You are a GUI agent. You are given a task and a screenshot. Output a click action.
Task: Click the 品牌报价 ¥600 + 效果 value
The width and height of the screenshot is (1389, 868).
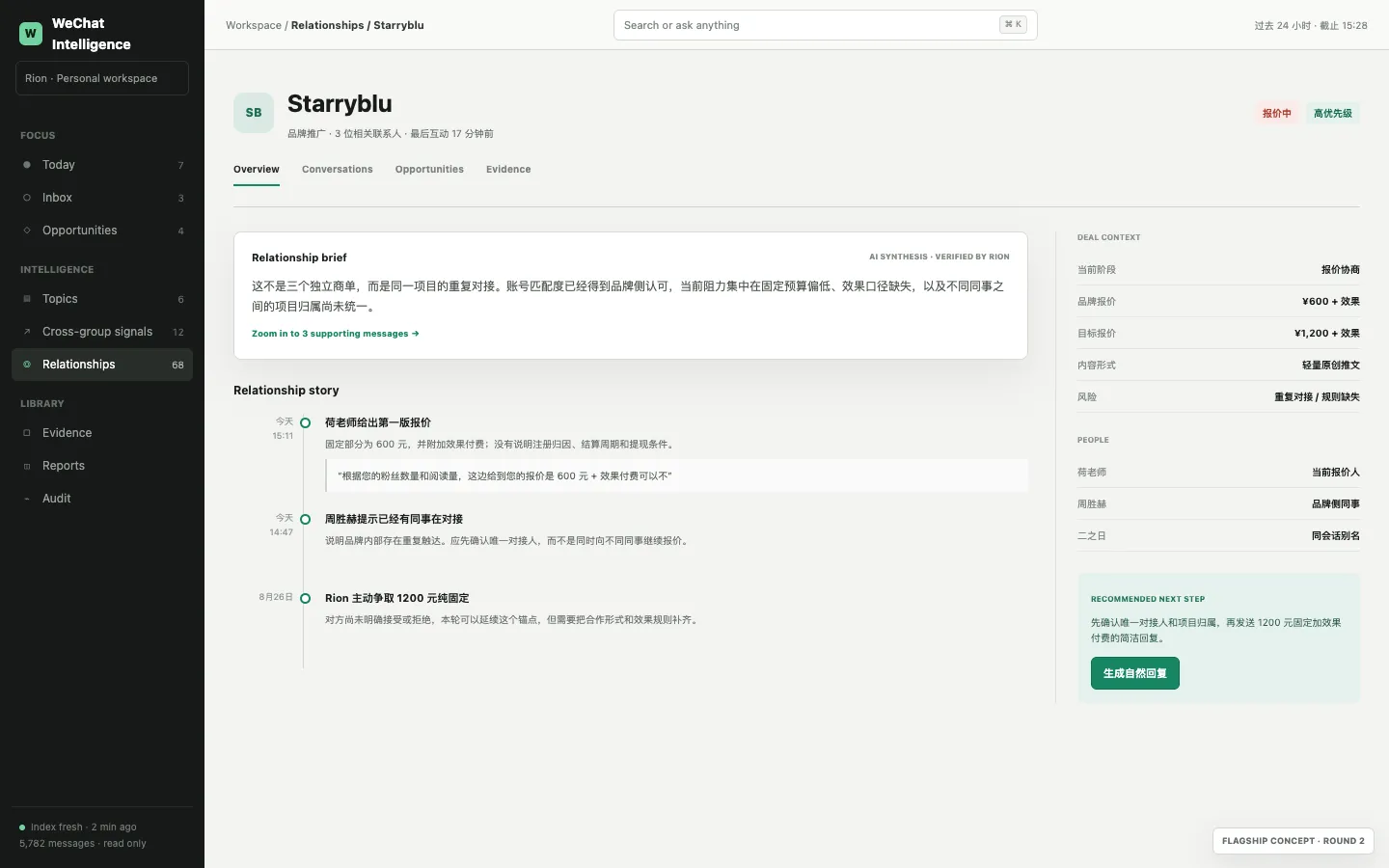pos(1331,302)
